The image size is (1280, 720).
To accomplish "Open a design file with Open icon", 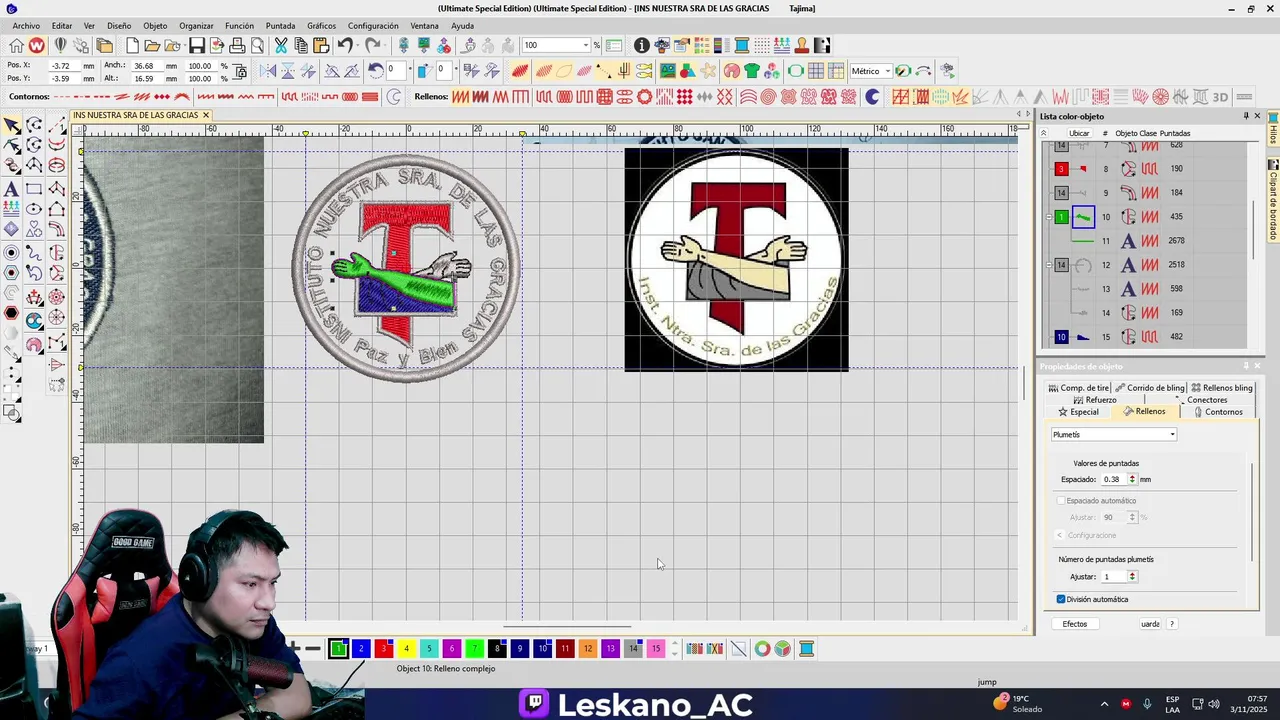I will point(152,45).
